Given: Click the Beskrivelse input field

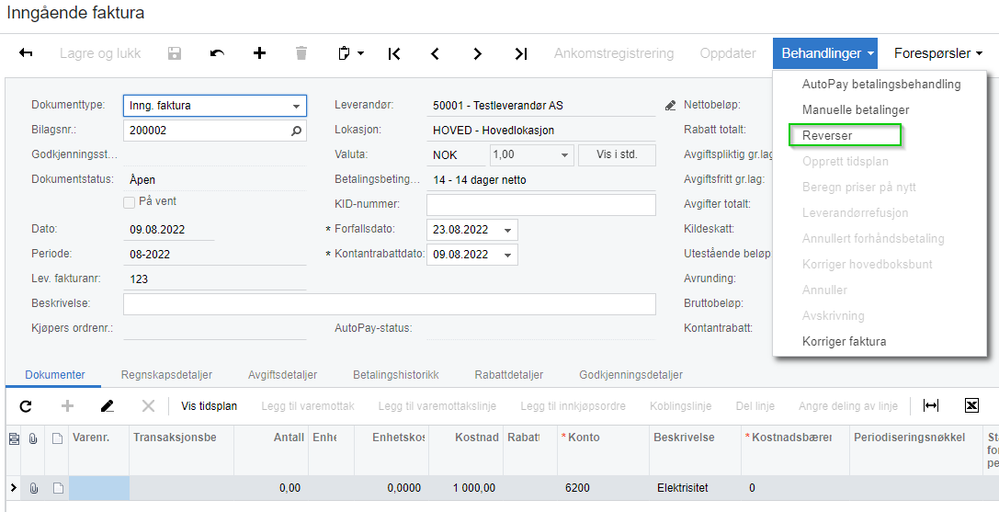Looking at the screenshot, I should click(x=389, y=304).
